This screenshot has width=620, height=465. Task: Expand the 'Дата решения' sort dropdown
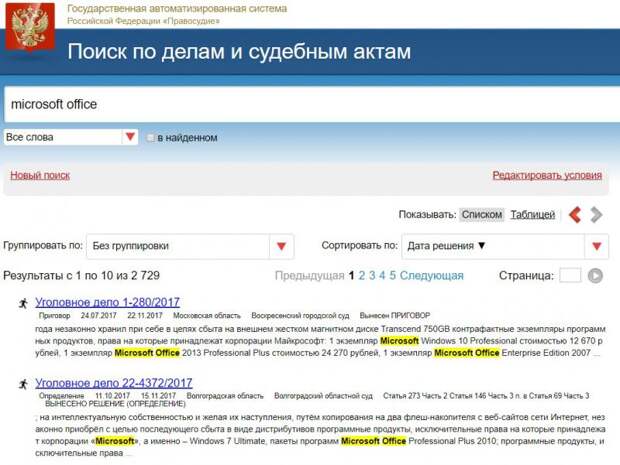(x=597, y=246)
